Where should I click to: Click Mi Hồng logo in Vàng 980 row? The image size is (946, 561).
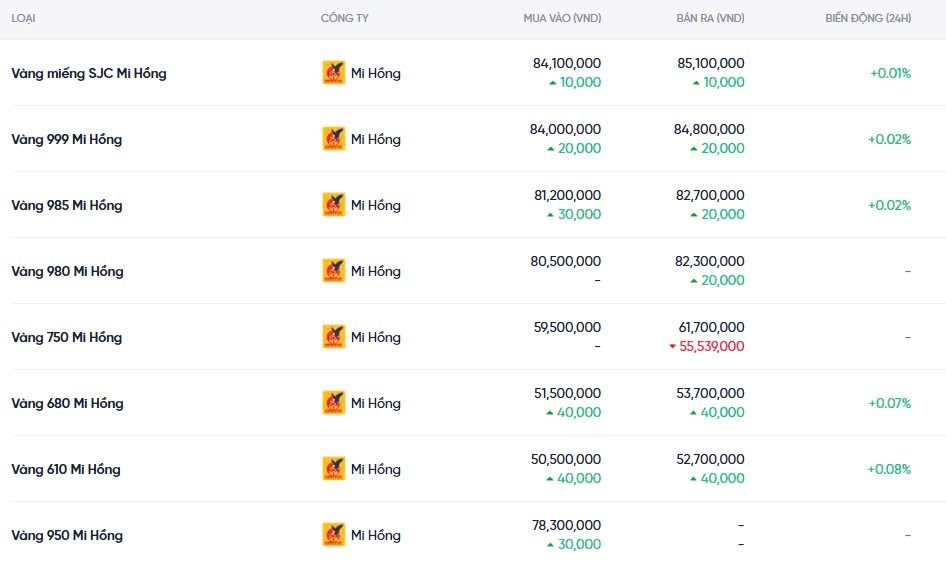tap(333, 271)
